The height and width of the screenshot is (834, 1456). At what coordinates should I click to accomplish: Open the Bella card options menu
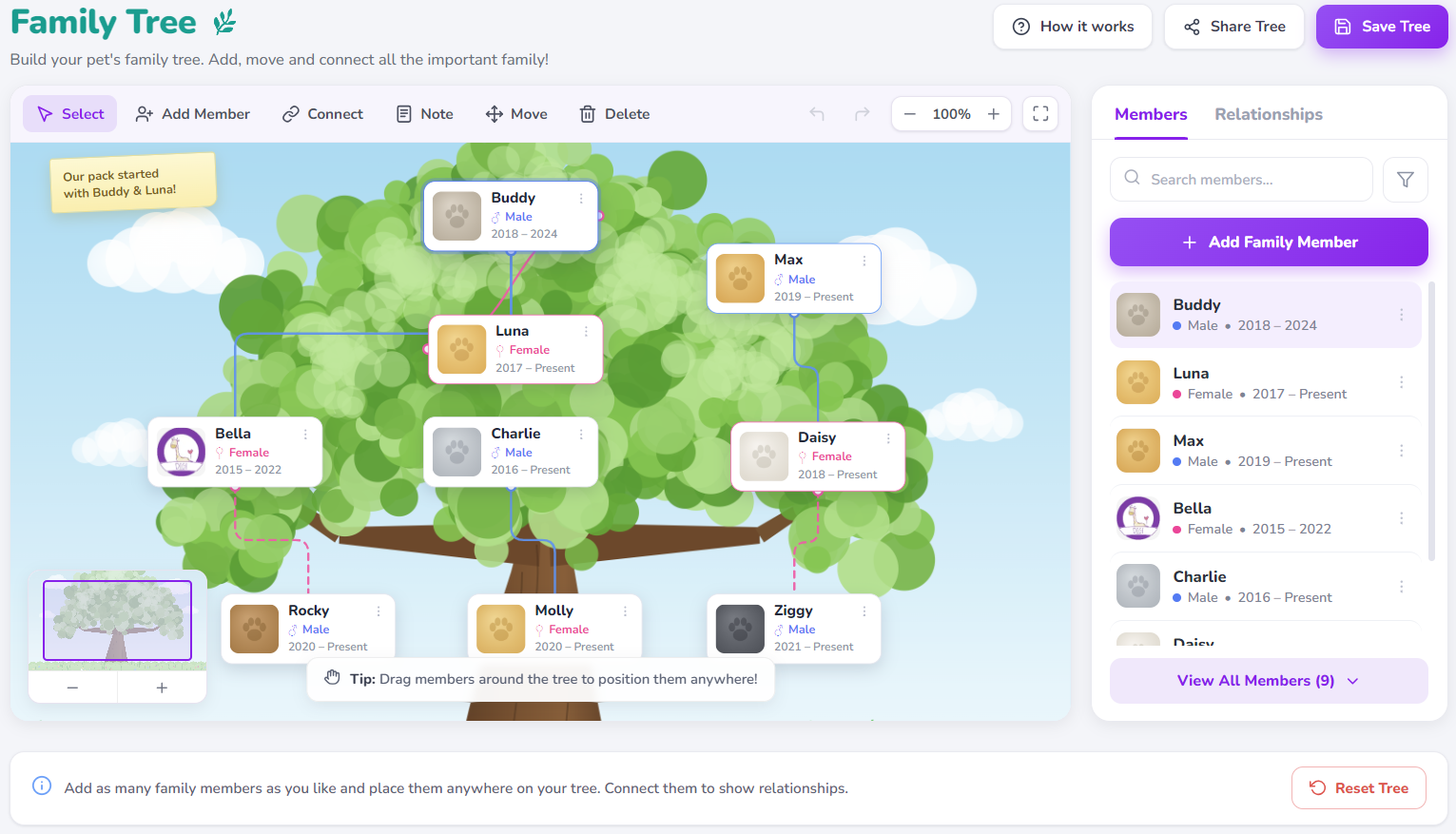[305, 435]
